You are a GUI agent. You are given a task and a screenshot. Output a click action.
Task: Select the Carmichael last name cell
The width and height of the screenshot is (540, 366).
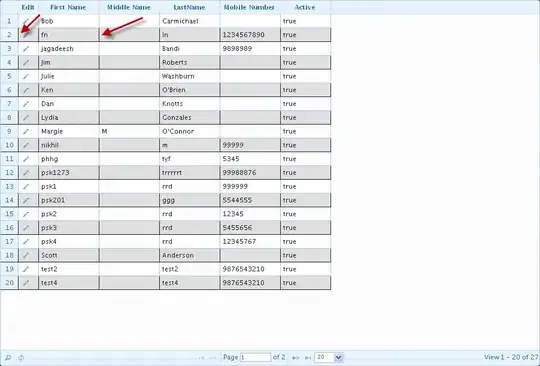click(189, 21)
